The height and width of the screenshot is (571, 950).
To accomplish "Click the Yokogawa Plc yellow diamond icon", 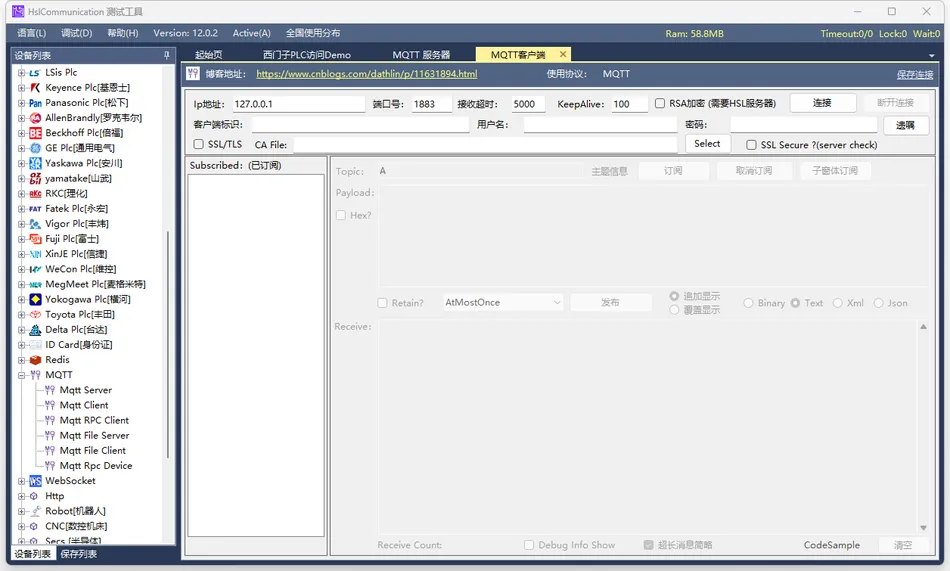I will pos(35,299).
